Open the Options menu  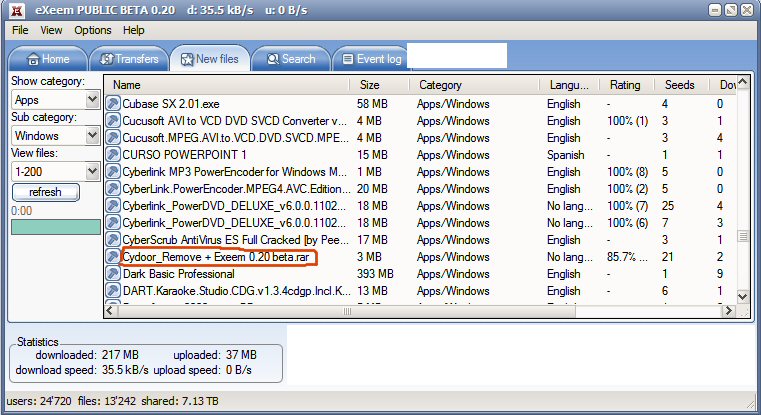(x=93, y=30)
